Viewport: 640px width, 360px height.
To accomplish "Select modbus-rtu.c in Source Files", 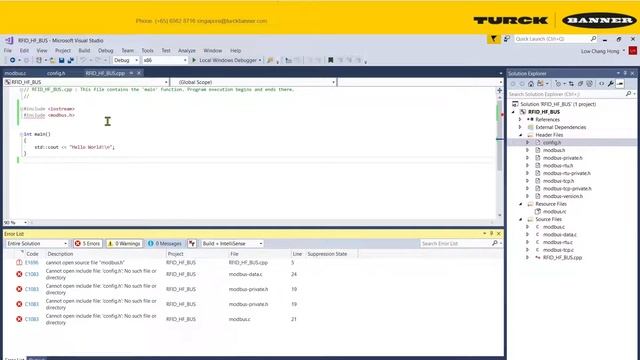I will (558, 242).
